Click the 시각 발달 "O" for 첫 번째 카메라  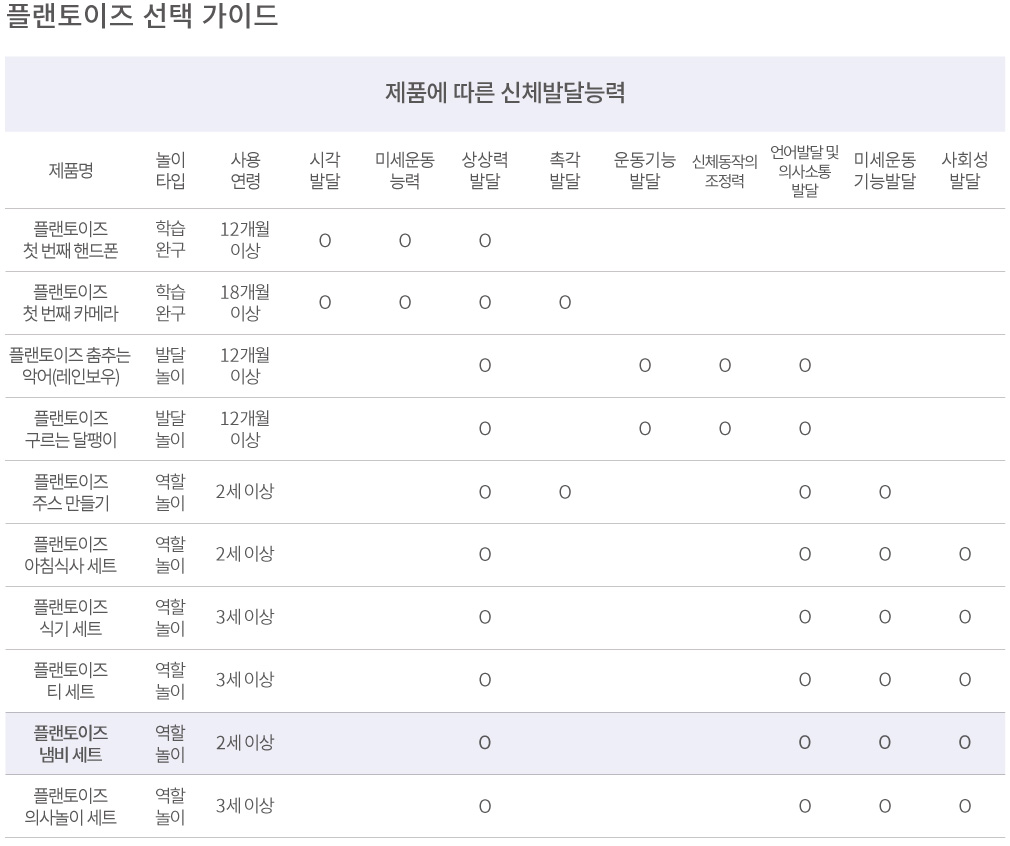click(x=325, y=303)
